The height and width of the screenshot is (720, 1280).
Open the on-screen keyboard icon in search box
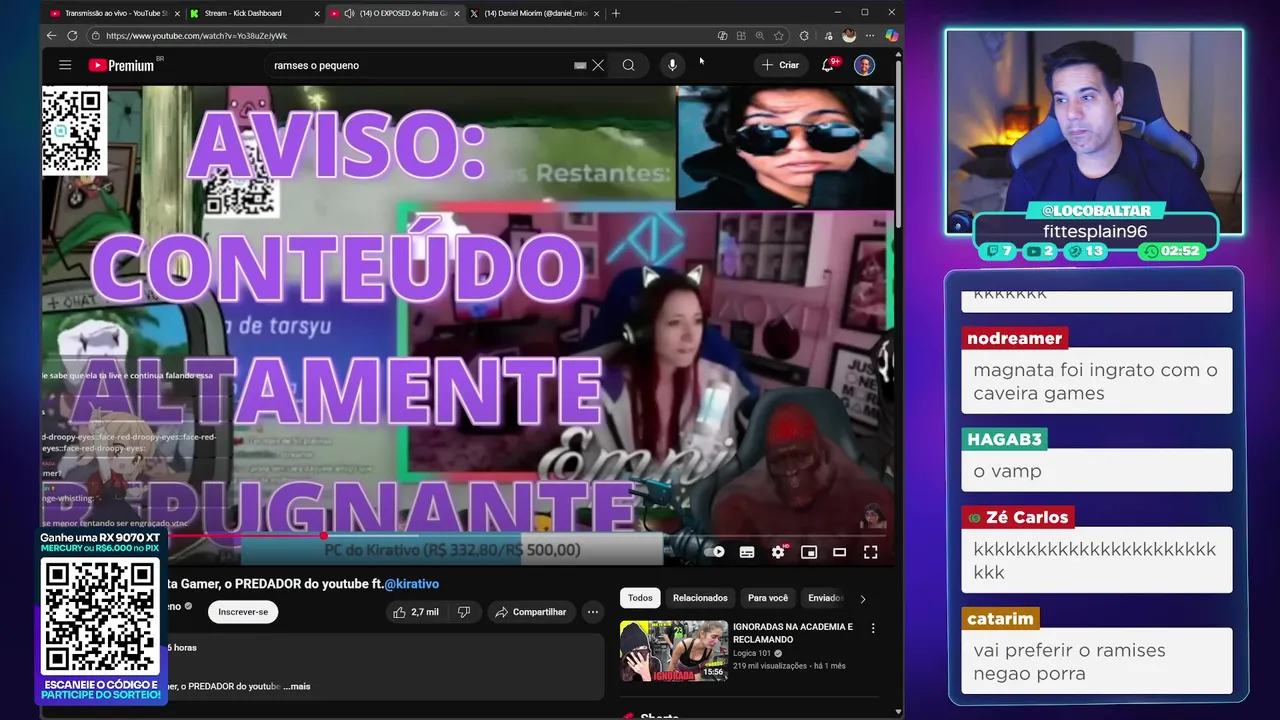click(x=580, y=65)
